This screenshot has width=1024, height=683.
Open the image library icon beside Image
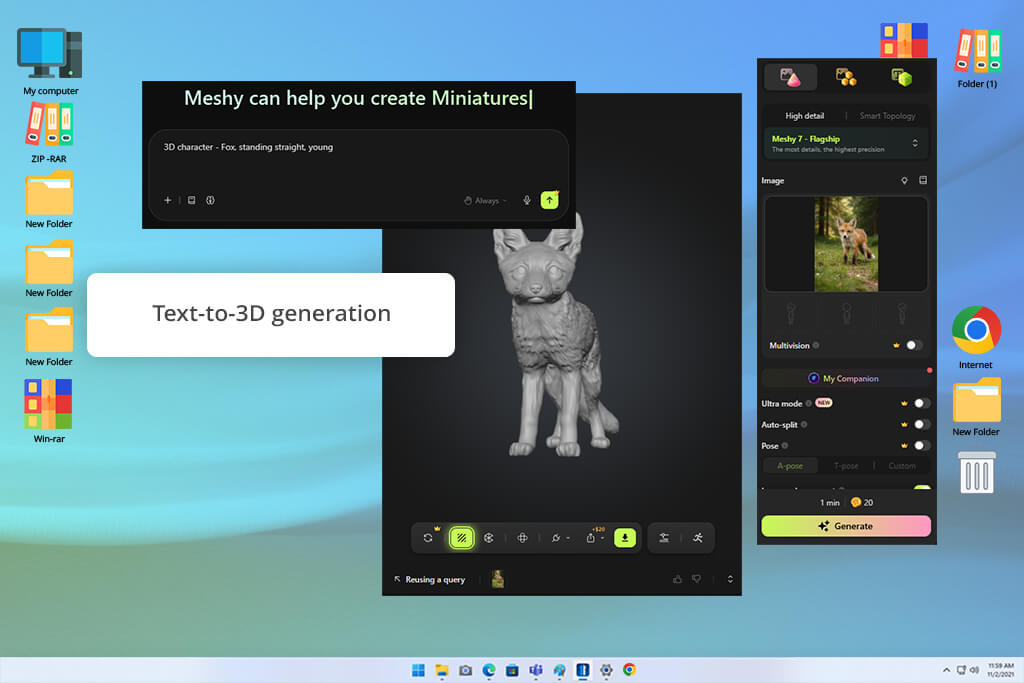tap(923, 180)
